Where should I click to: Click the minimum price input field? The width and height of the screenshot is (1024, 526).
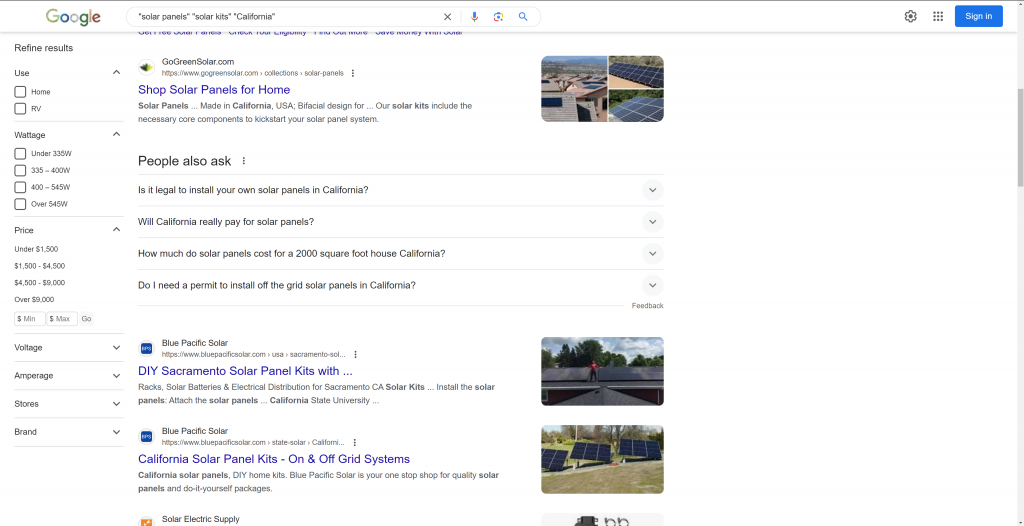30,319
